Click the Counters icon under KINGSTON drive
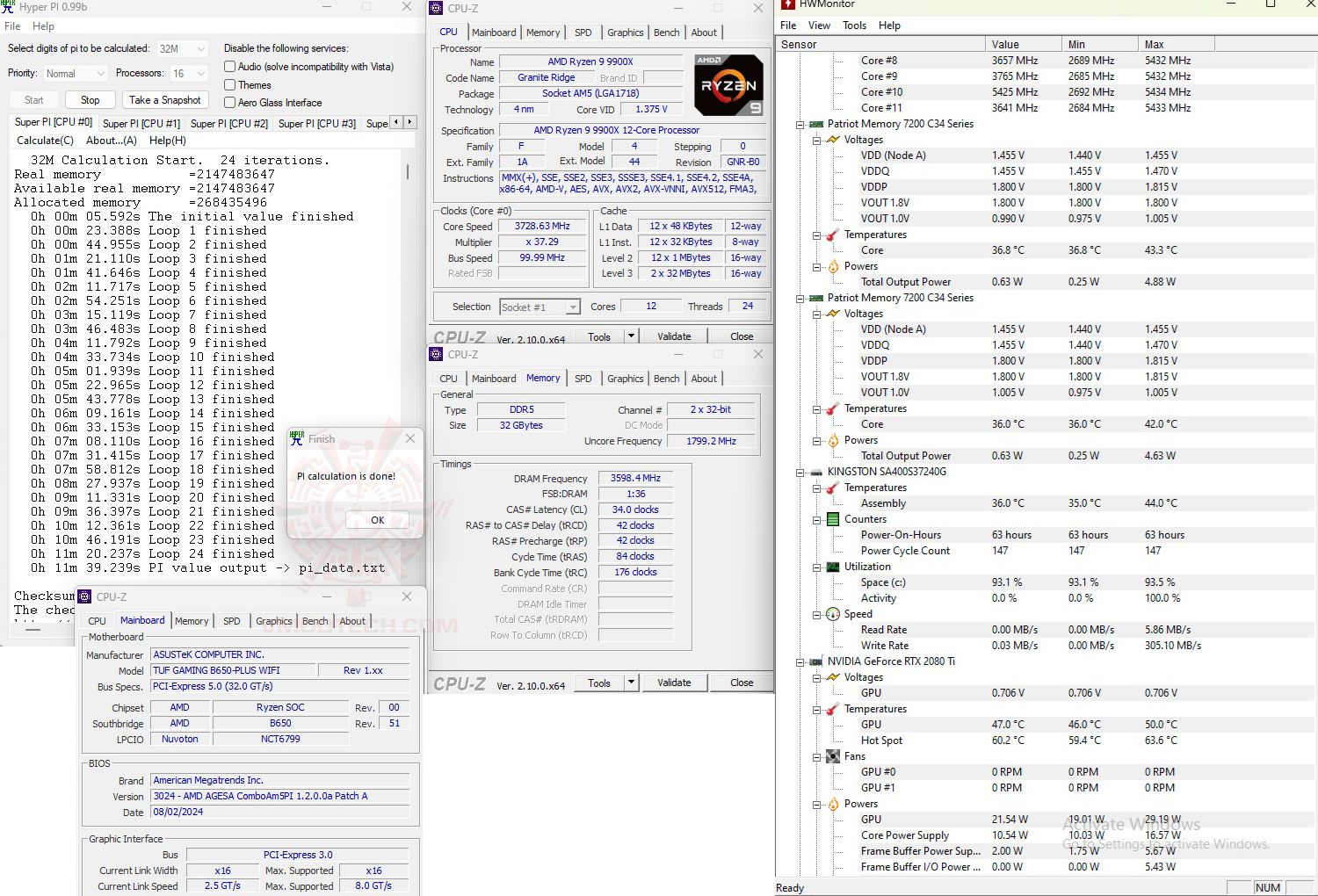1318x896 pixels. pos(833,519)
